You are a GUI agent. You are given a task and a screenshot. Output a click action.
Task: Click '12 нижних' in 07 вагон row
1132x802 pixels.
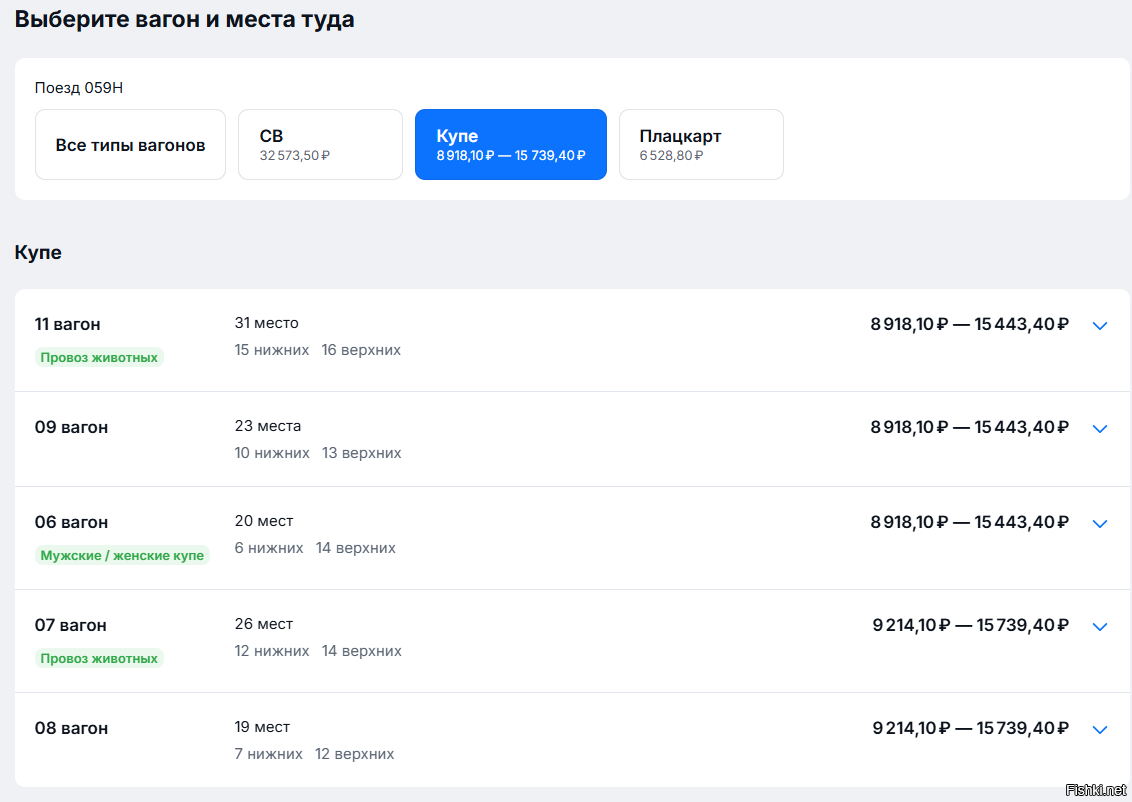271,651
